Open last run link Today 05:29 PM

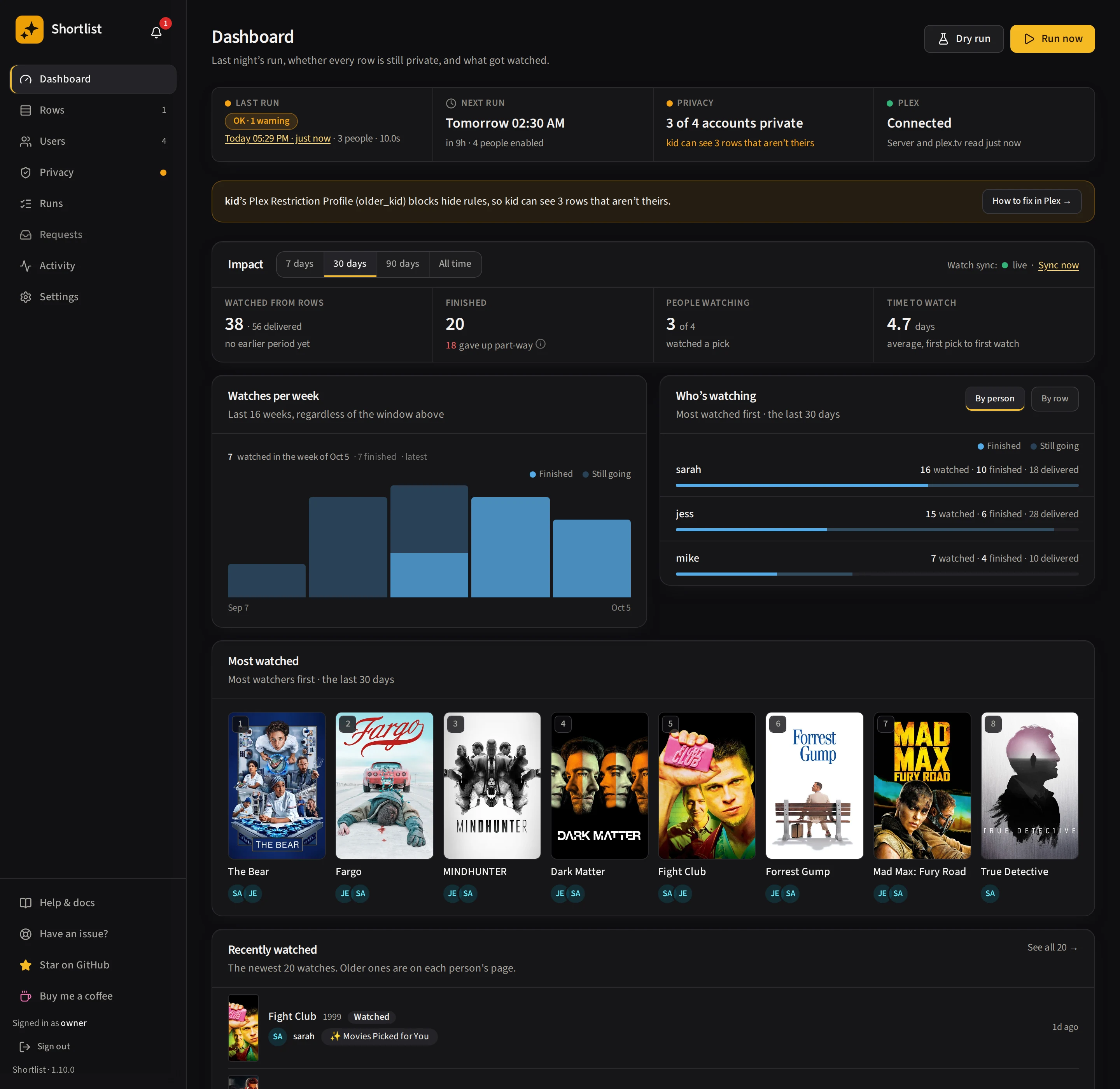(x=277, y=138)
